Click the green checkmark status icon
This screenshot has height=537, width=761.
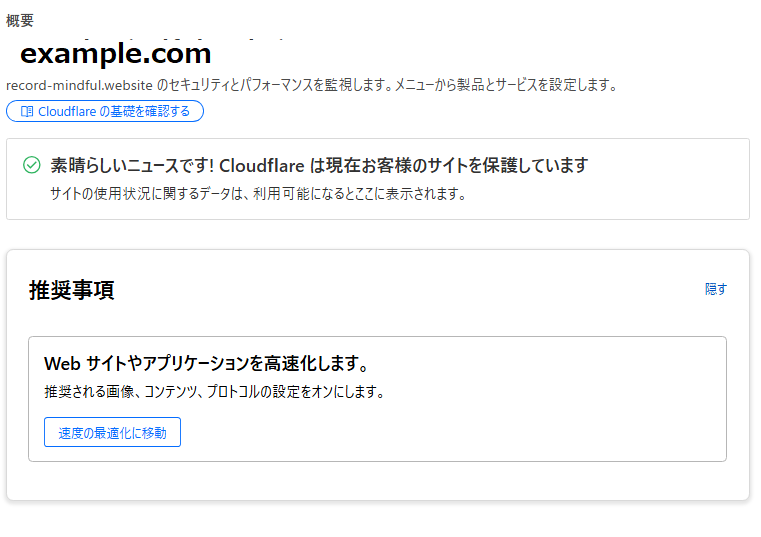click(31, 165)
